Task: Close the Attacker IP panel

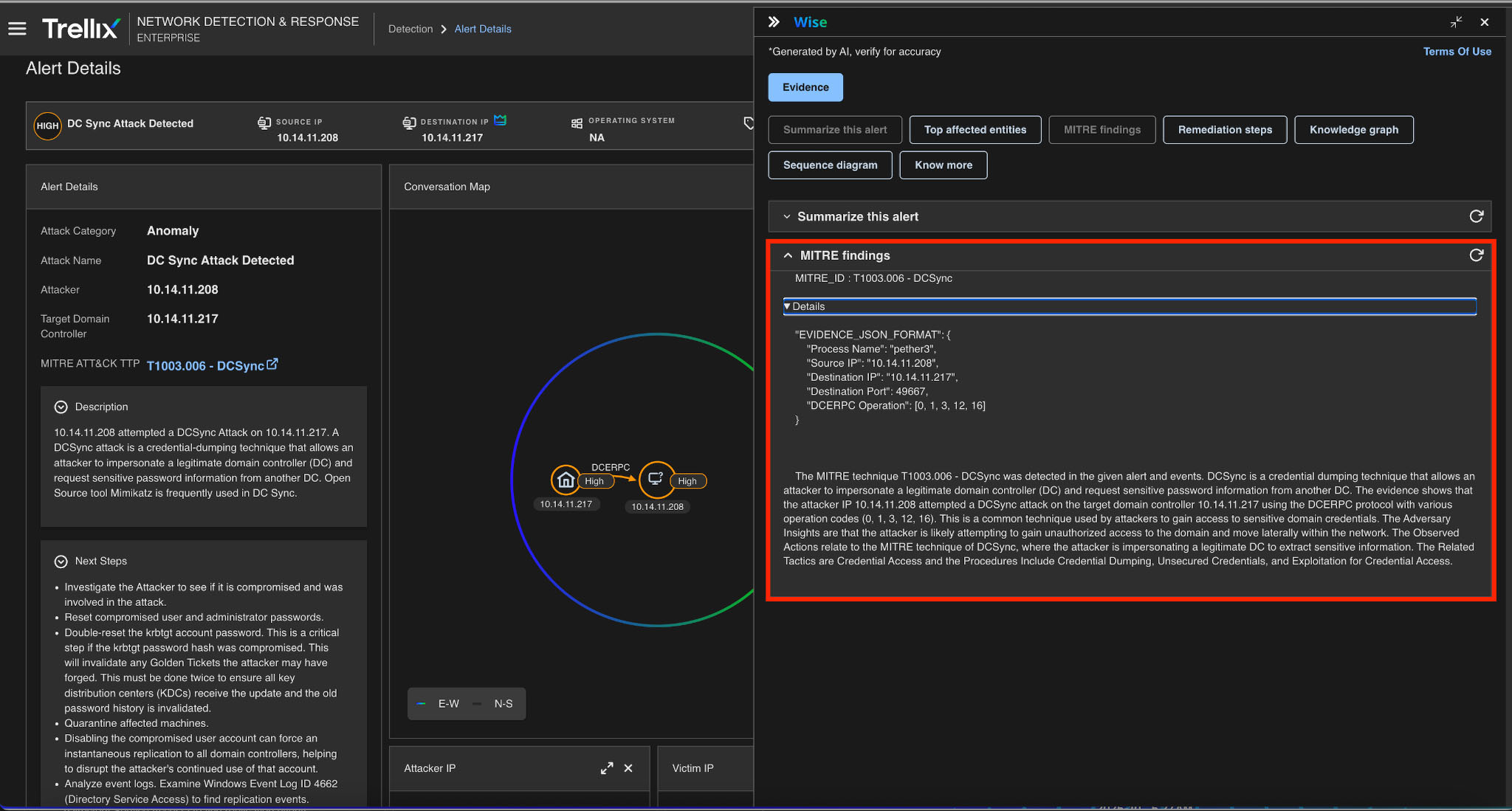Action: (628, 768)
